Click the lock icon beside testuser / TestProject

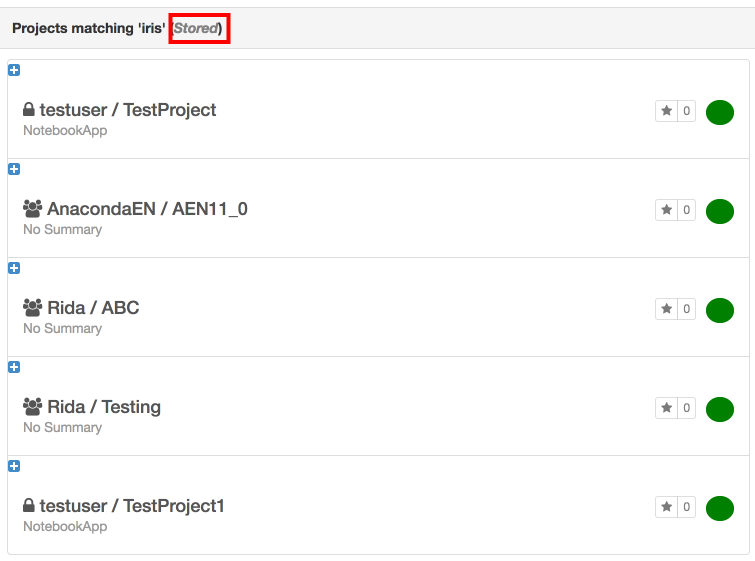click(x=29, y=109)
